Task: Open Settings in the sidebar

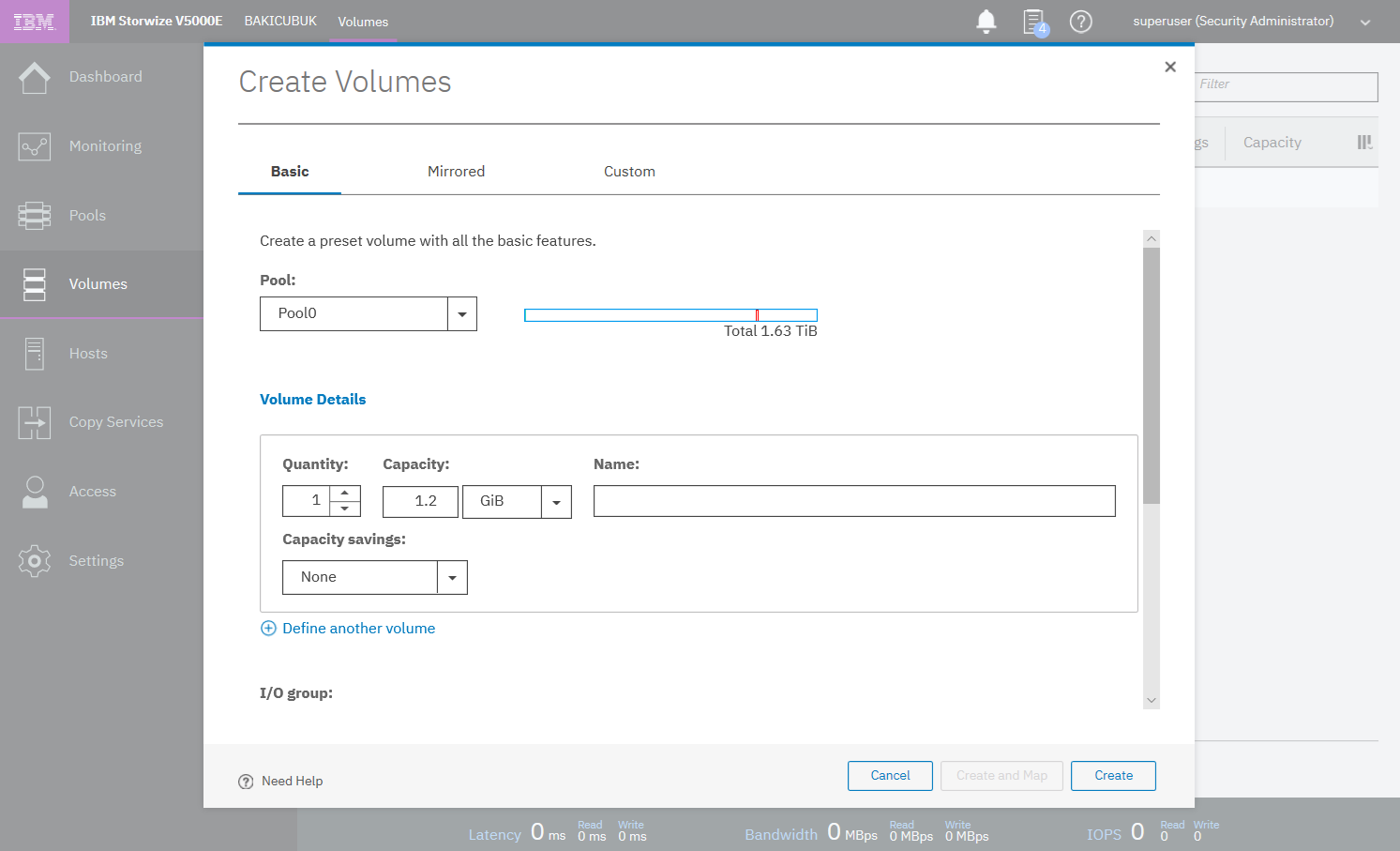Action: [101, 561]
